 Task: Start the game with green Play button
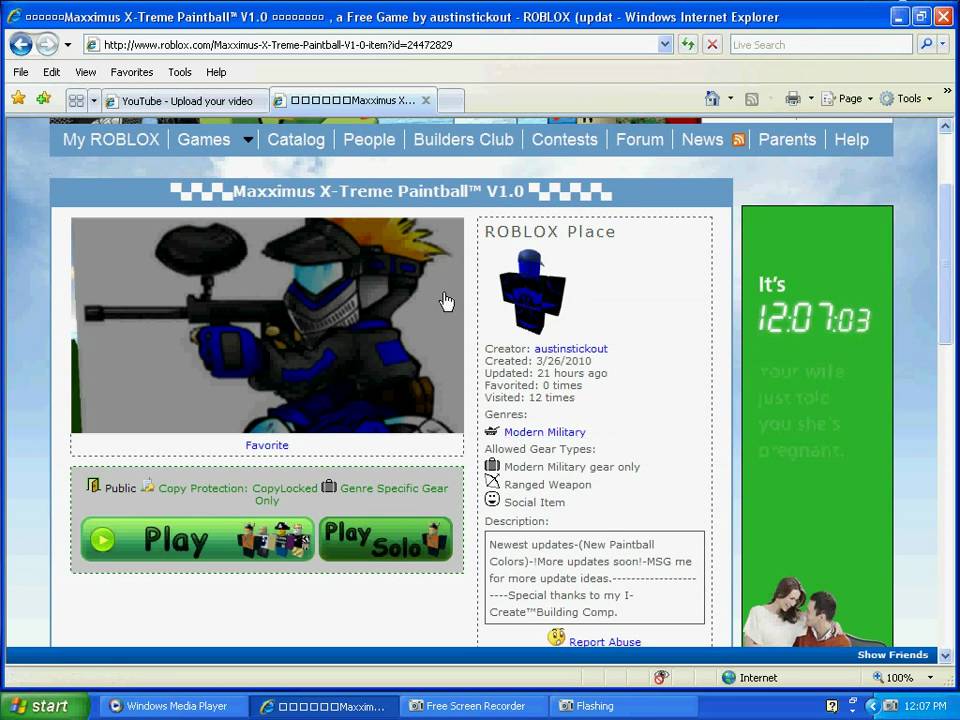point(197,539)
